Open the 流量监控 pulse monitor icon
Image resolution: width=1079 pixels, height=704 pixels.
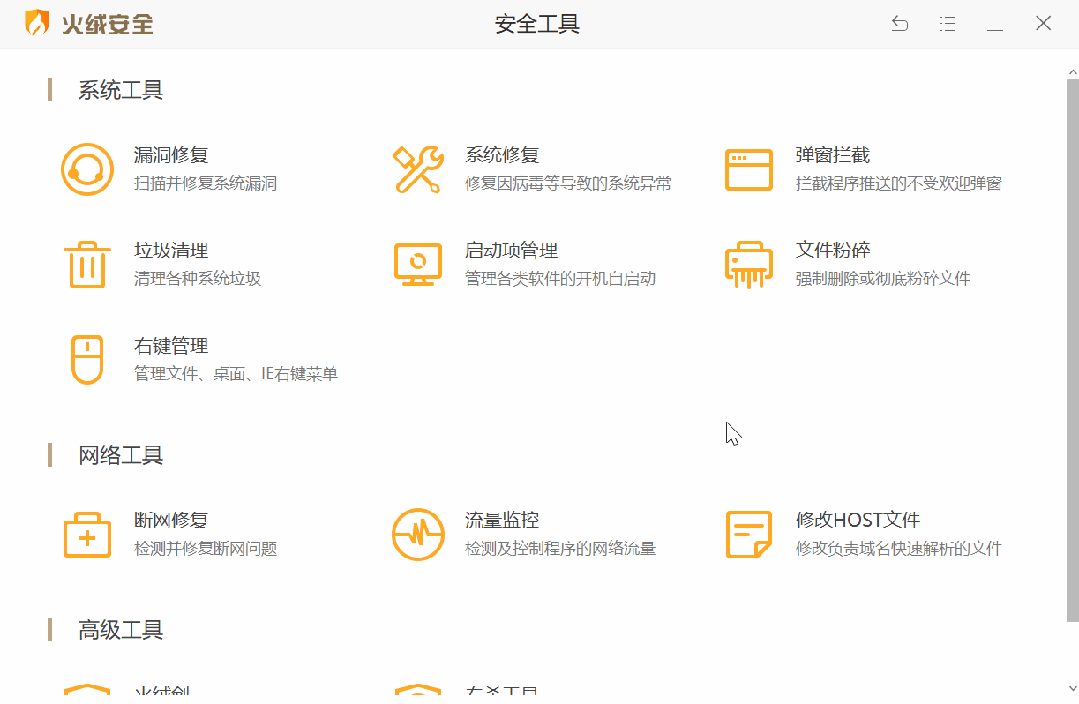[418, 535]
